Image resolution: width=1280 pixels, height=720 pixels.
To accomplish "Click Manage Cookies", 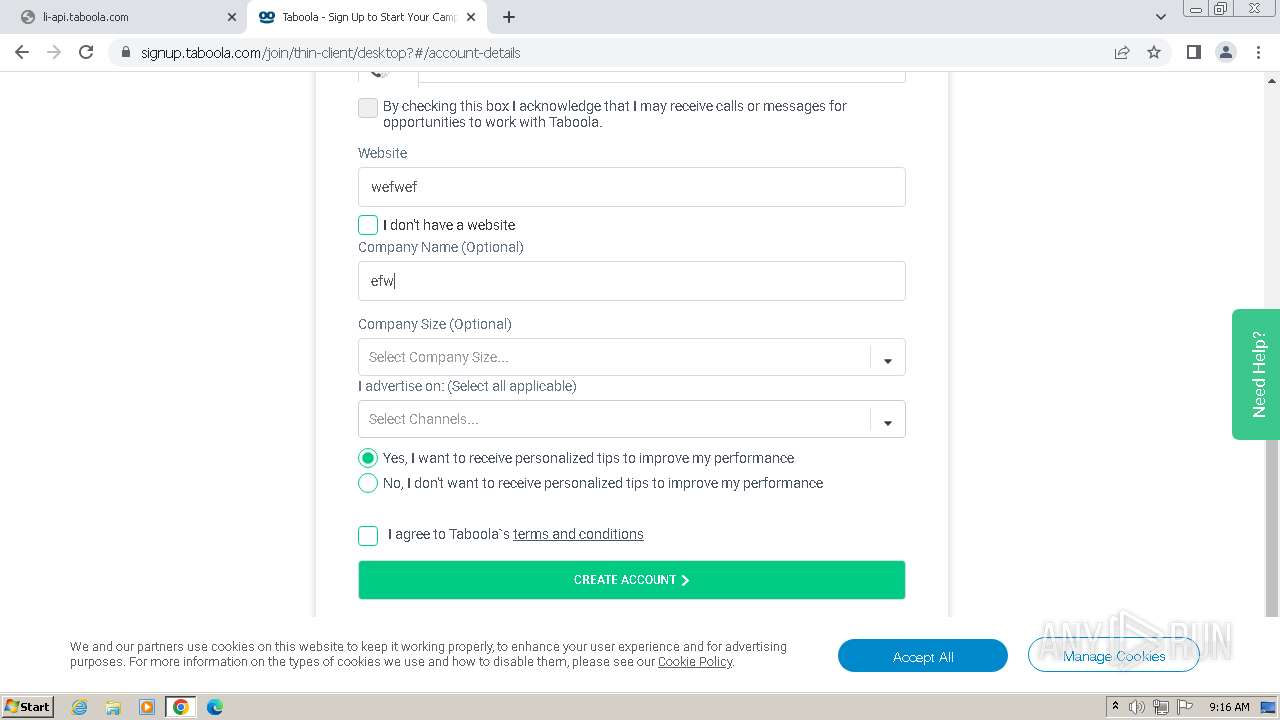I will tap(1114, 656).
